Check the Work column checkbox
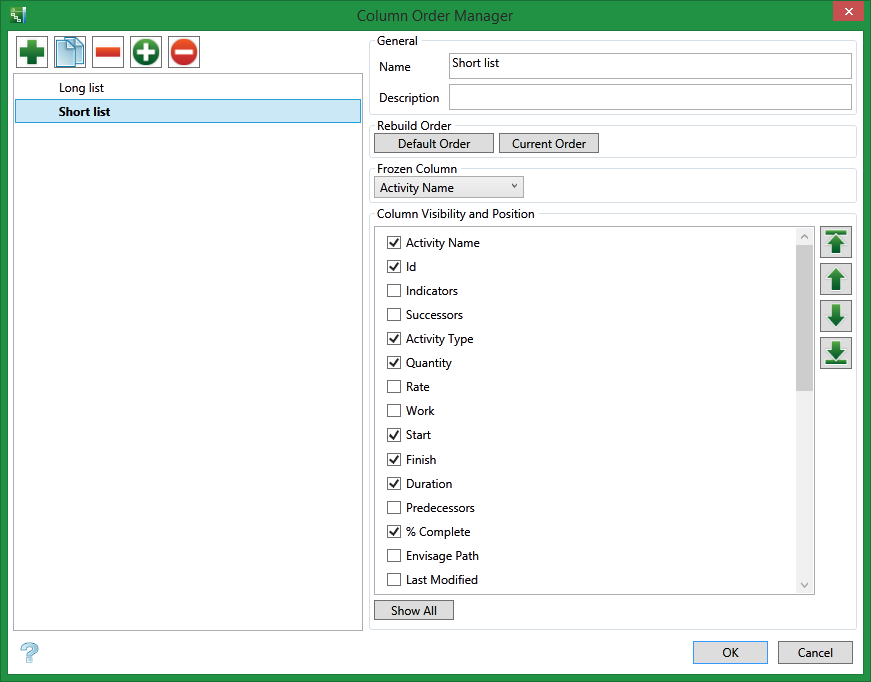 394,410
